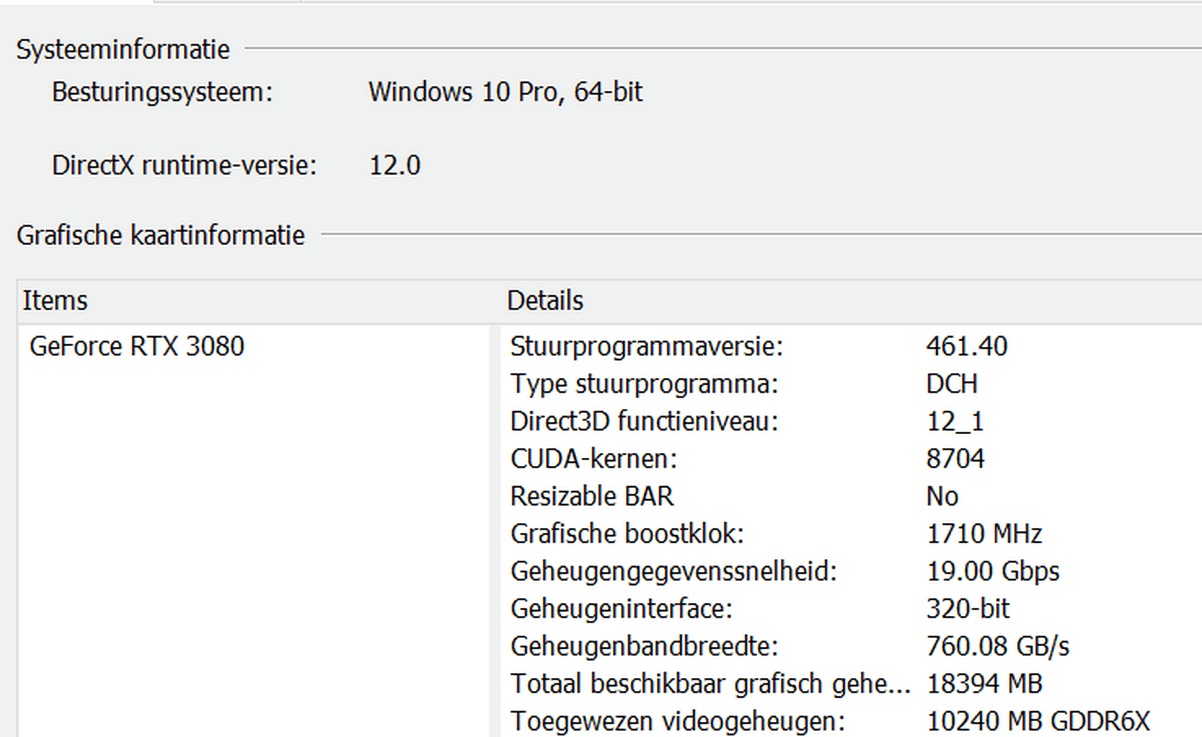Click the Details column header
Viewport: 1202px width, 737px height.
click(x=545, y=300)
